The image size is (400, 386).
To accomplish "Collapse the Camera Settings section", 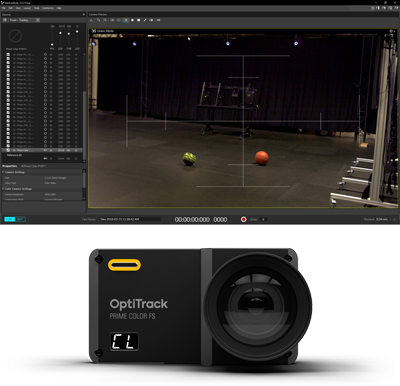I will click(x=3, y=172).
